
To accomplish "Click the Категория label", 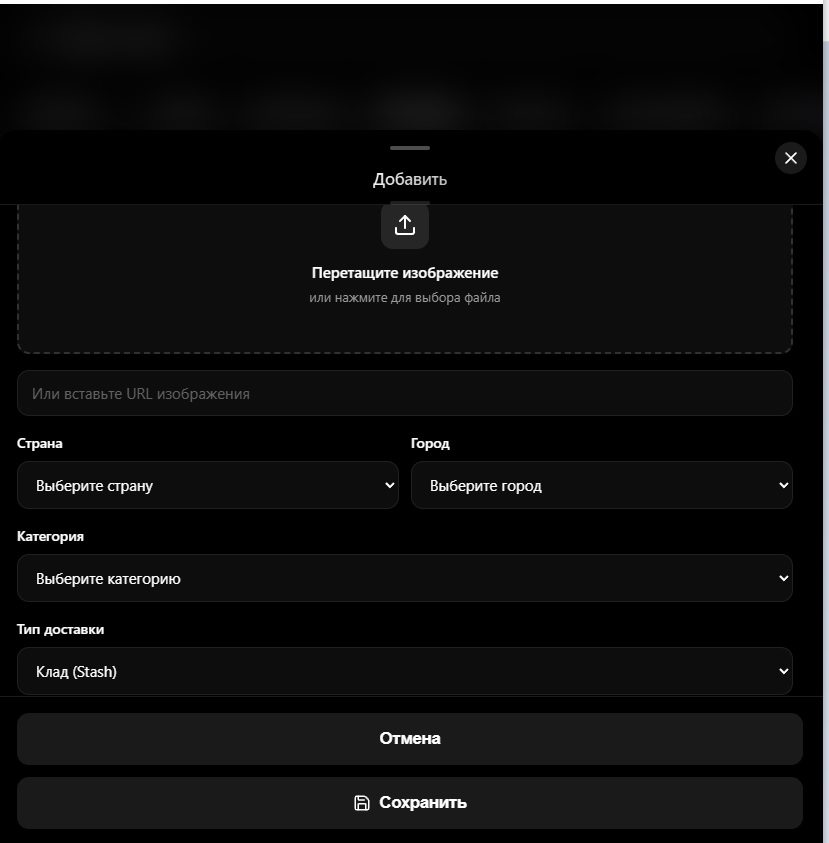I will point(51,537).
